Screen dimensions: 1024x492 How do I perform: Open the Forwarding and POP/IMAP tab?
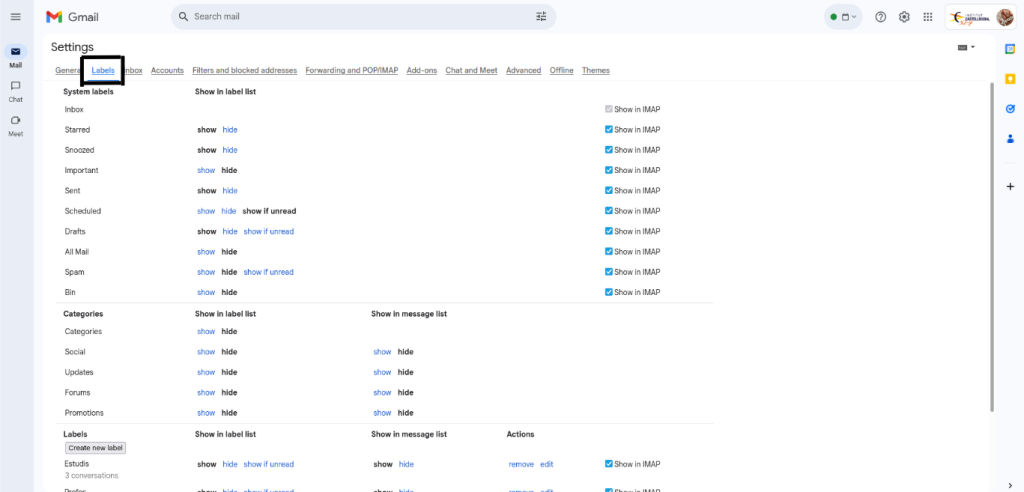coord(351,71)
